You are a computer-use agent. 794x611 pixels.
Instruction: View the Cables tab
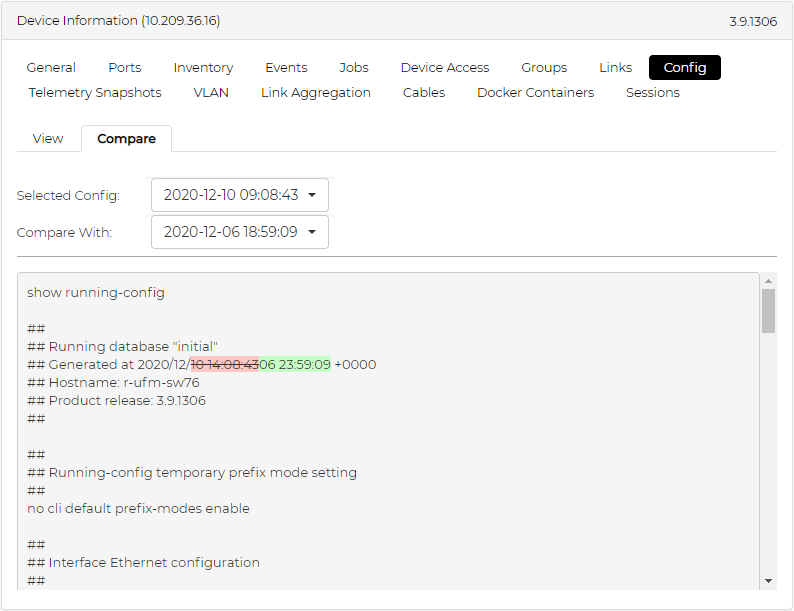(424, 93)
